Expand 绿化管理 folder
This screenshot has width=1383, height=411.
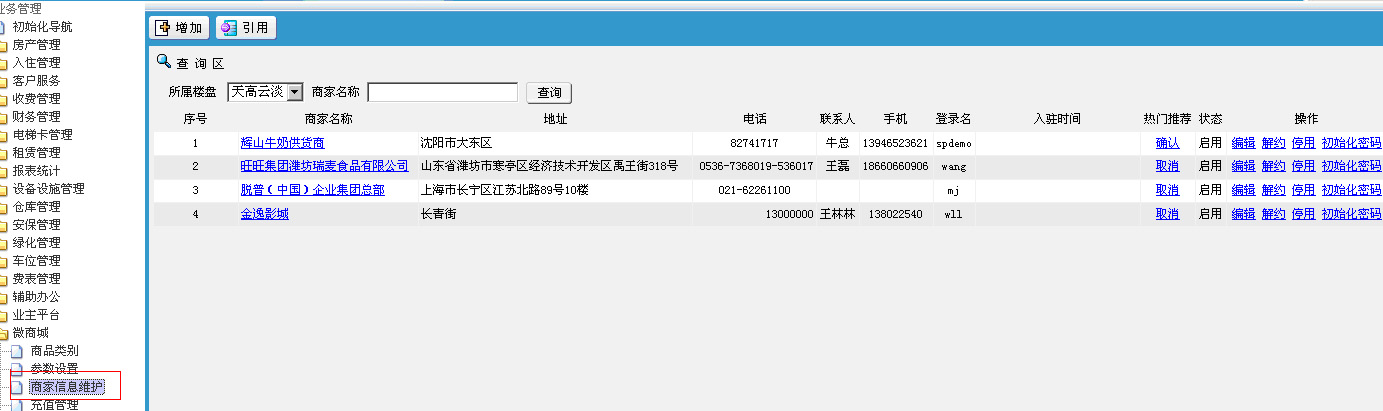[x=36, y=243]
